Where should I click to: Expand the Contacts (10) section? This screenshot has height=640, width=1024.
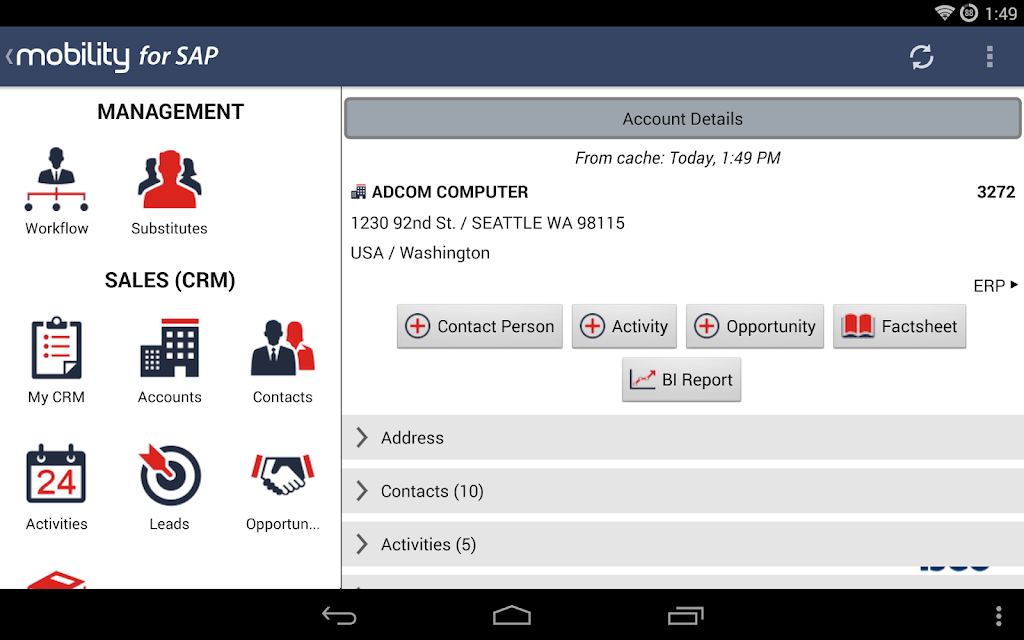pos(682,491)
